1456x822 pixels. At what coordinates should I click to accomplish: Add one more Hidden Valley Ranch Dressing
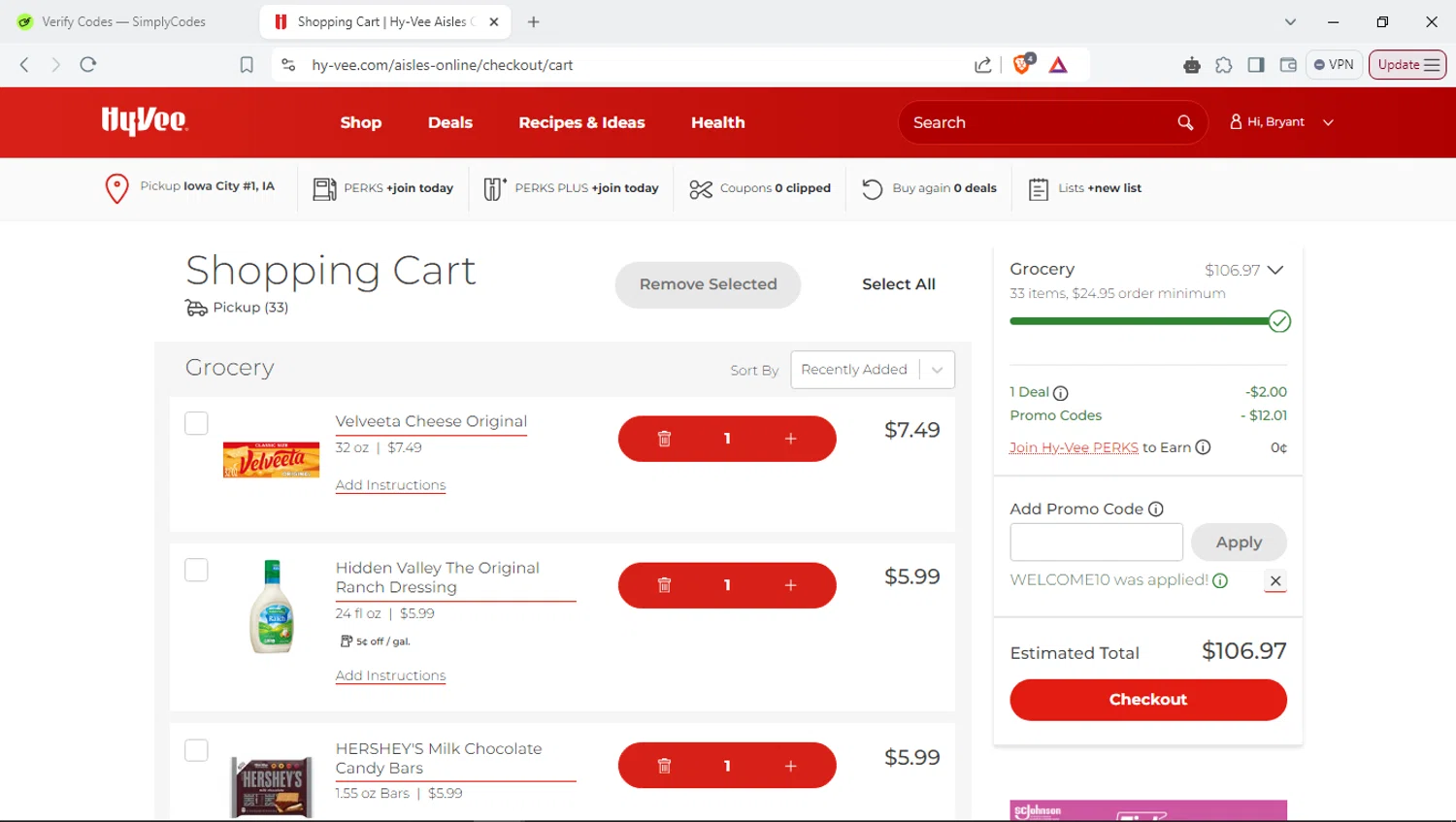[x=790, y=585]
